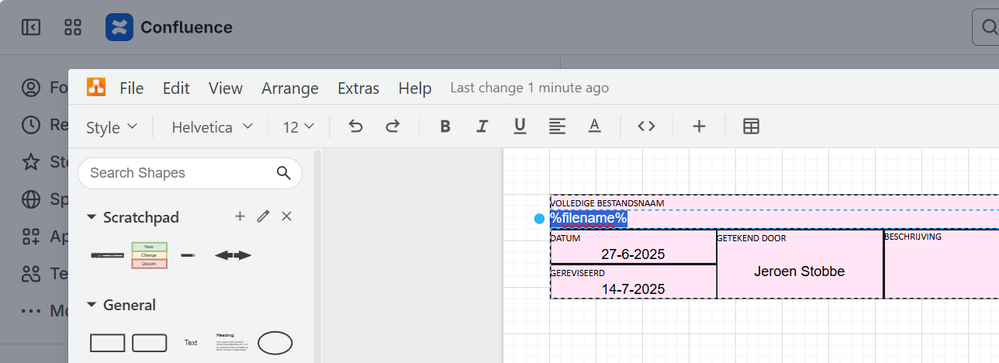Viewport: 999px width, 363px height.
Task: Click the Last change 1 minute ago link
Action: click(x=529, y=88)
